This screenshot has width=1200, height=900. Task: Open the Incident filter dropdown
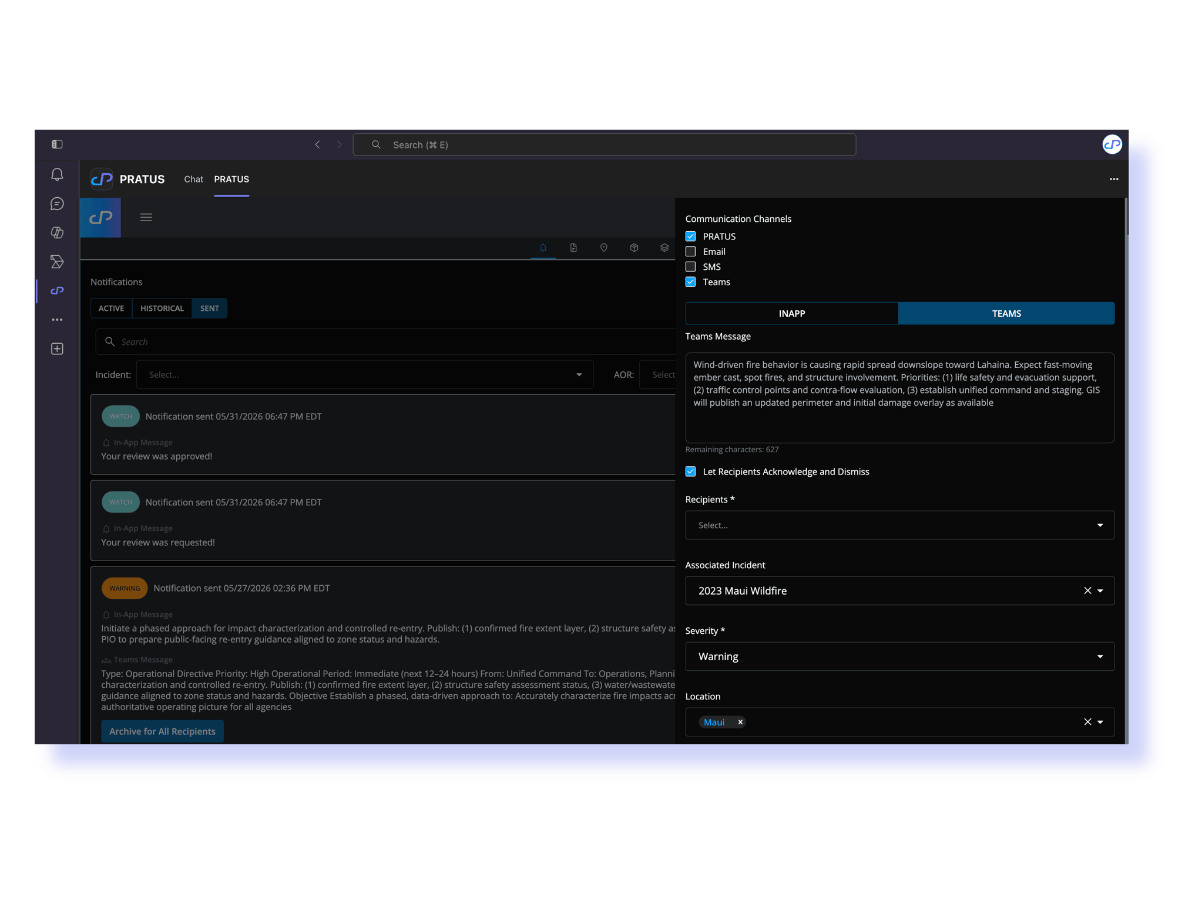point(365,375)
